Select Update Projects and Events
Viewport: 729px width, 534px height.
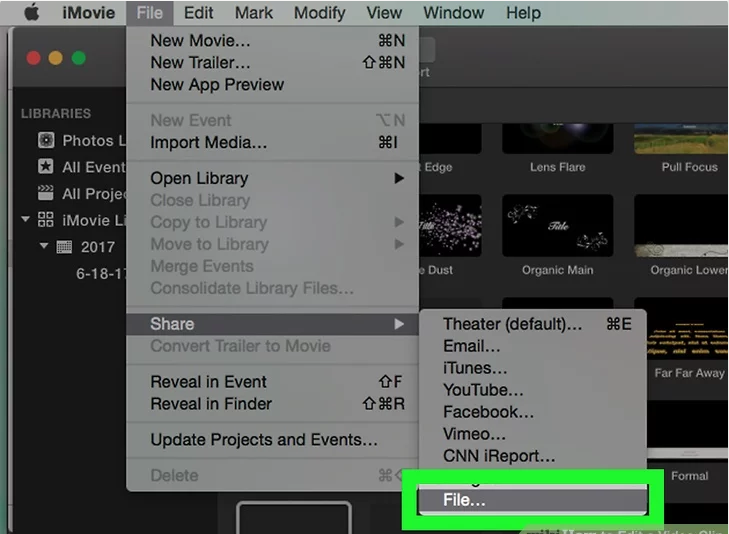point(272,440)
